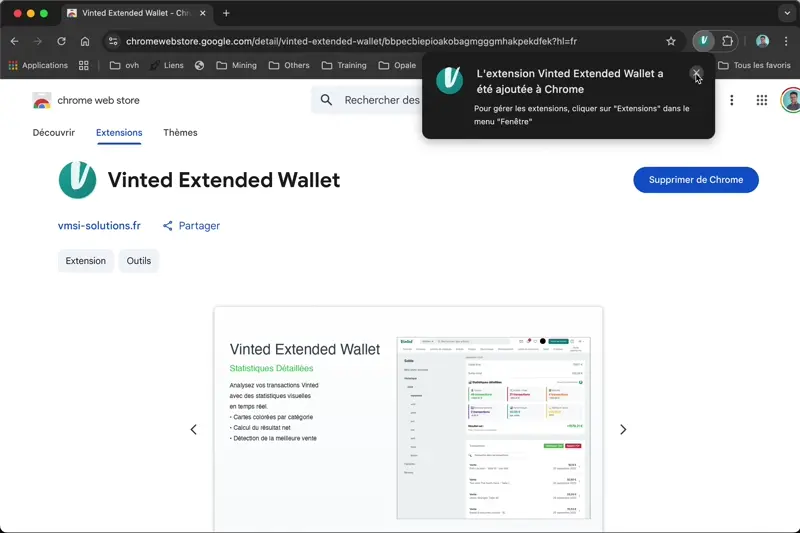The width and height of the screenshot is (800, 533).
Task: Focus the Rechercher des extensions search field
Action: tap(382, 100)
